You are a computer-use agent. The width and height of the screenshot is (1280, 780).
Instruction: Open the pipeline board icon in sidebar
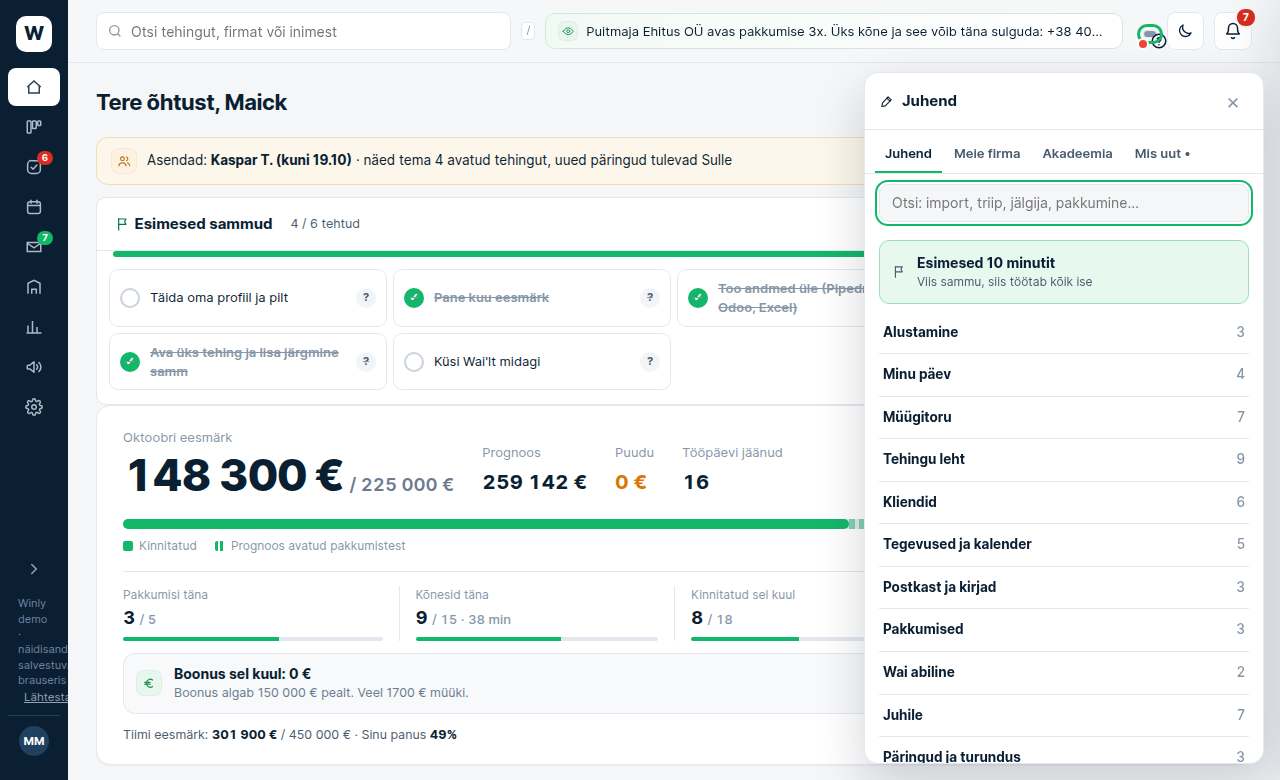34,127
